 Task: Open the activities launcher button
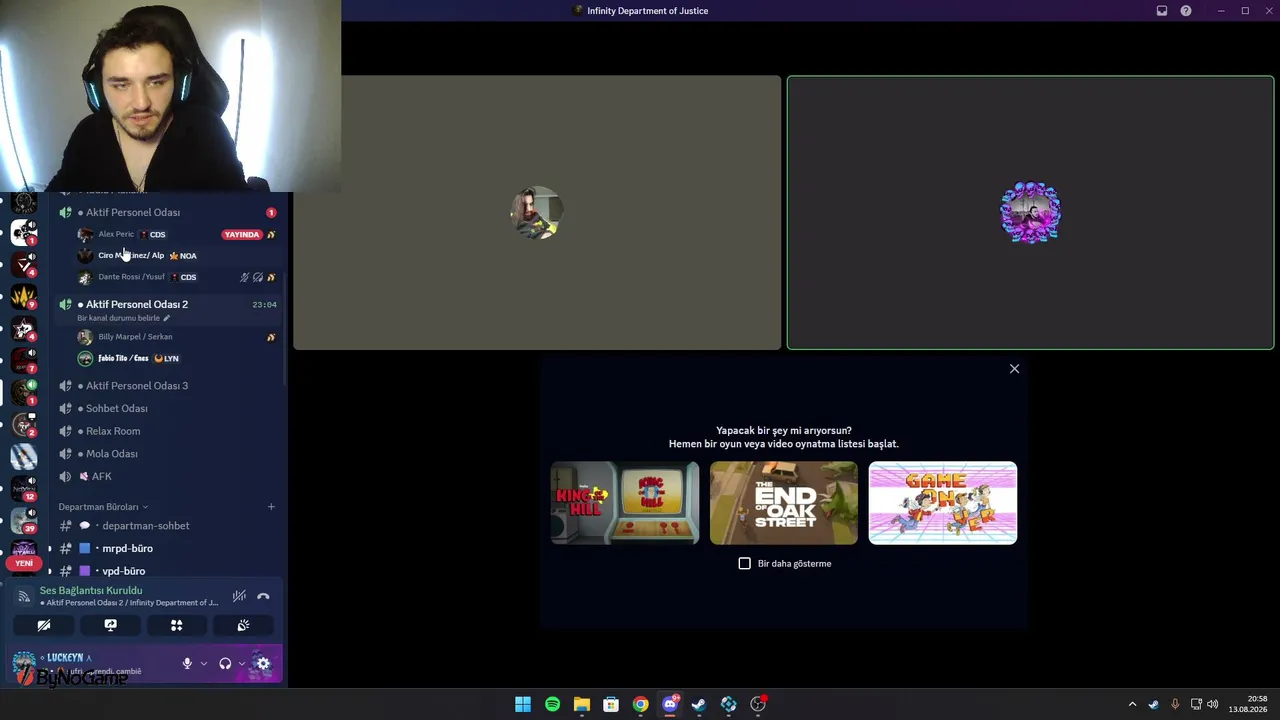click(177, 625)
